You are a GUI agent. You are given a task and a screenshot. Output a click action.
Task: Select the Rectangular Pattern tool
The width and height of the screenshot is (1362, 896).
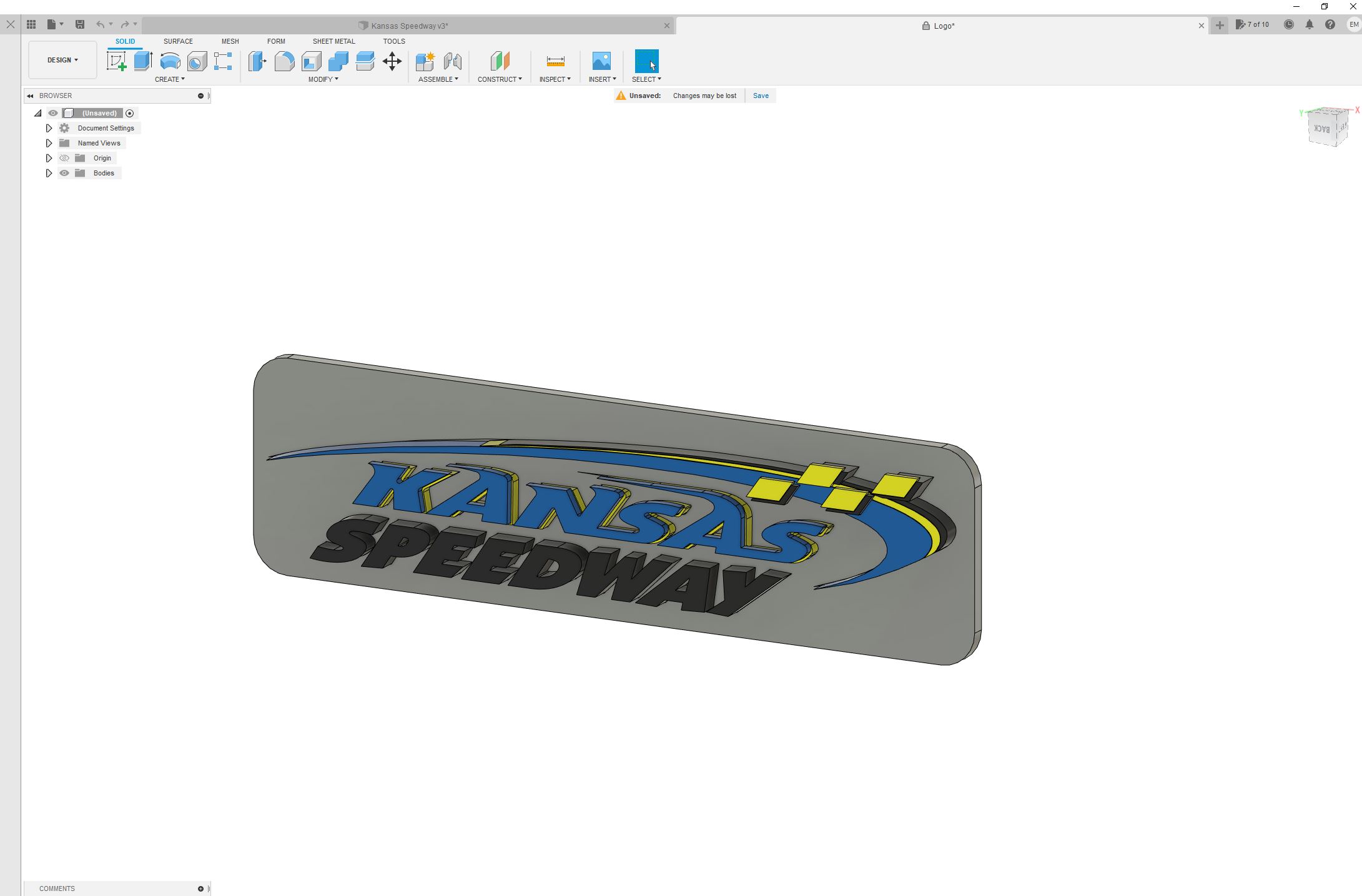[x=223, y=61]
